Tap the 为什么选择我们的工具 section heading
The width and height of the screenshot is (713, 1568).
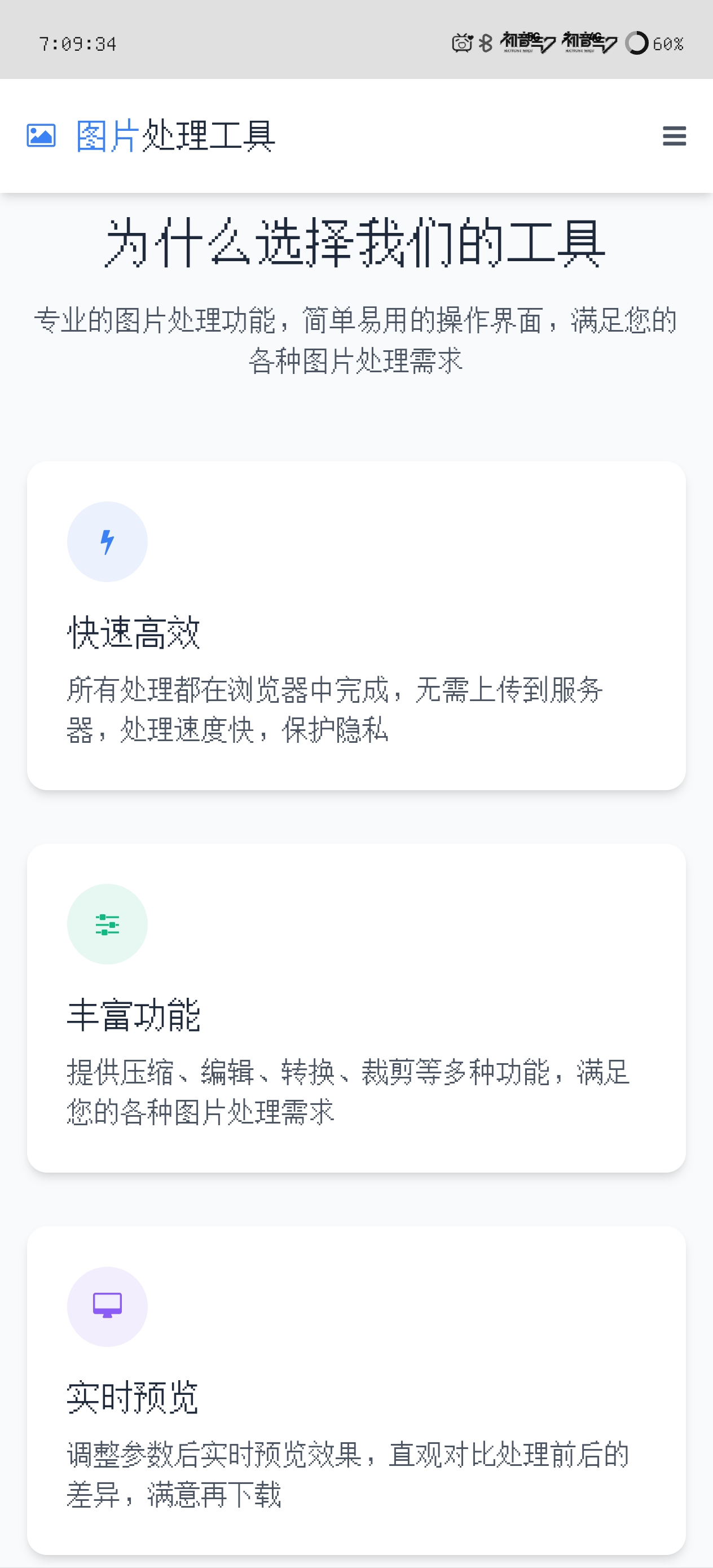356,243
